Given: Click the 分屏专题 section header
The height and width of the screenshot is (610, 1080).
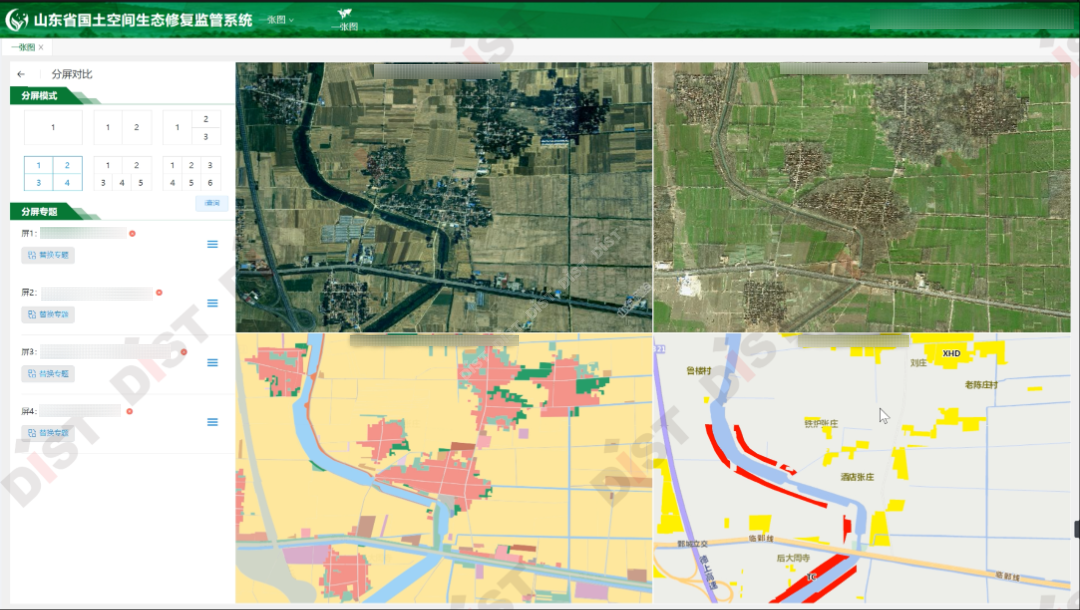Looking at the screenshot, I should pyautogui.click(x=39, y=211).
